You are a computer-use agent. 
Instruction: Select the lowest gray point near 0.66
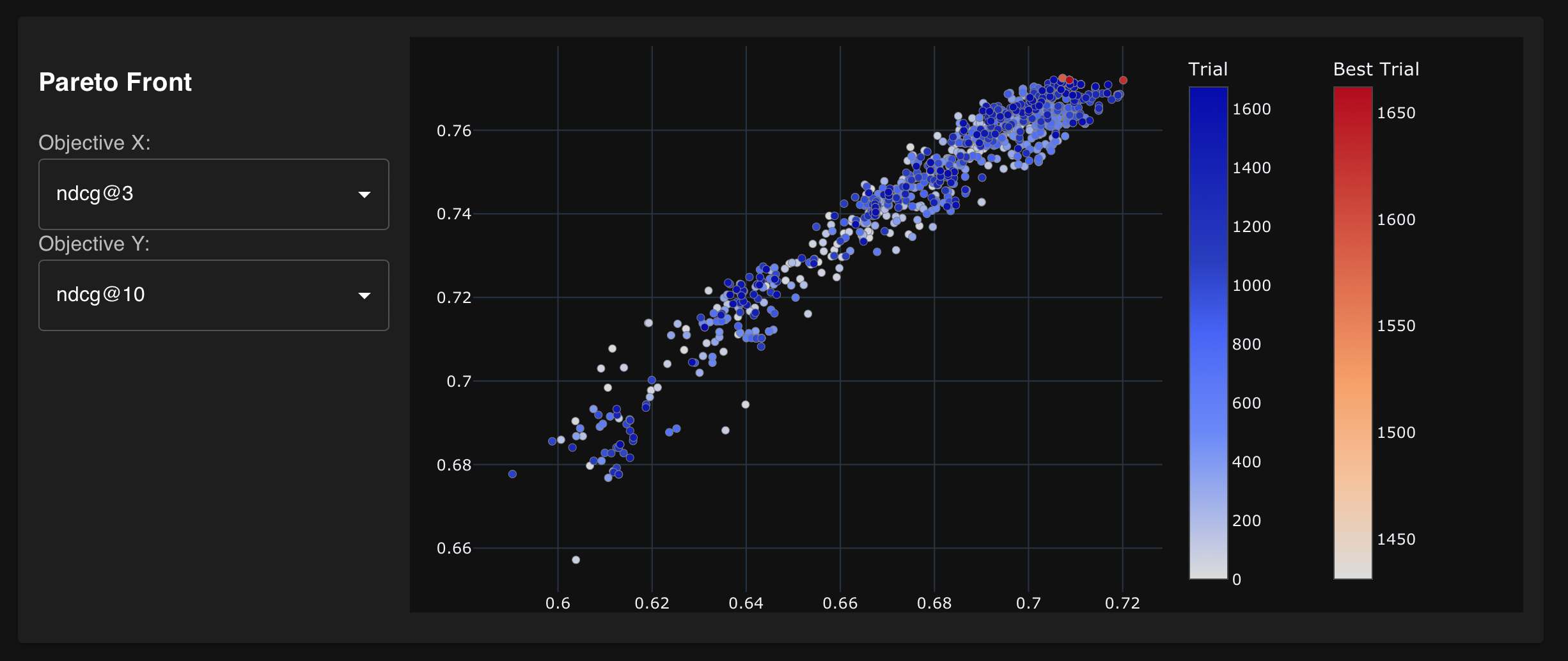(576, 560)
